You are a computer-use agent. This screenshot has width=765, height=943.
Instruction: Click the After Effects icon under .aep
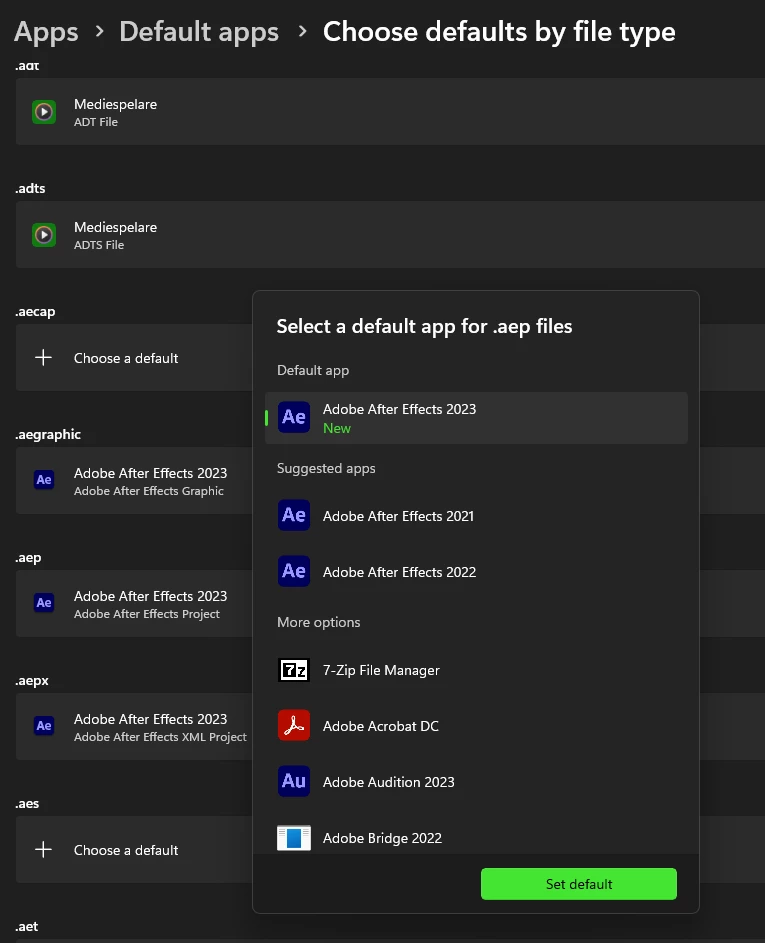point(44,603)
